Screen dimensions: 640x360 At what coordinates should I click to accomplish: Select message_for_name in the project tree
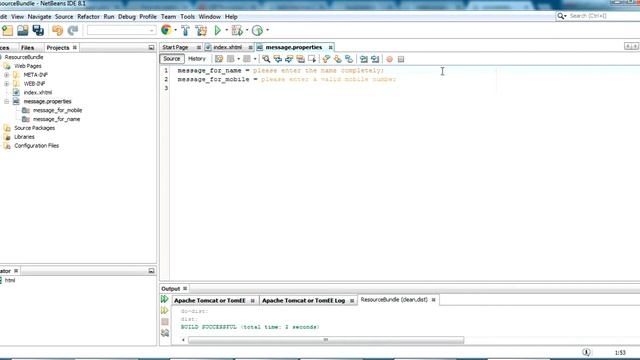pos(56,119)
